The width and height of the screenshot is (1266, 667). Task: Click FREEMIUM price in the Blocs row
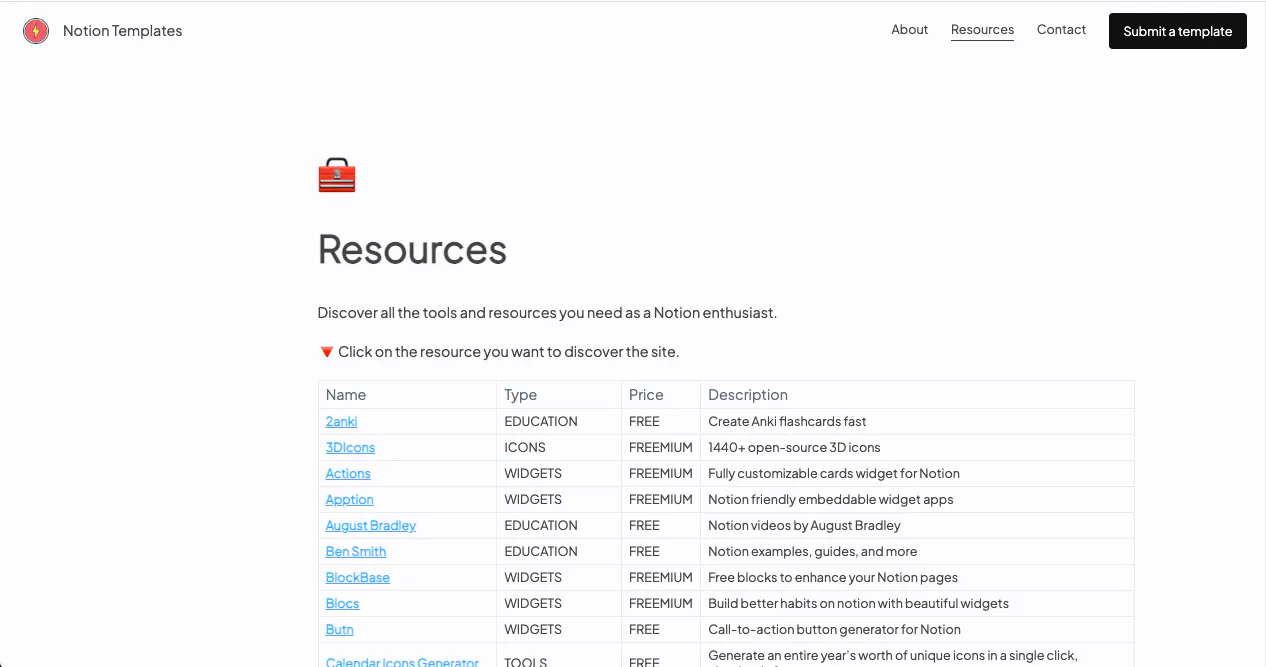click(x=661, y=603)
